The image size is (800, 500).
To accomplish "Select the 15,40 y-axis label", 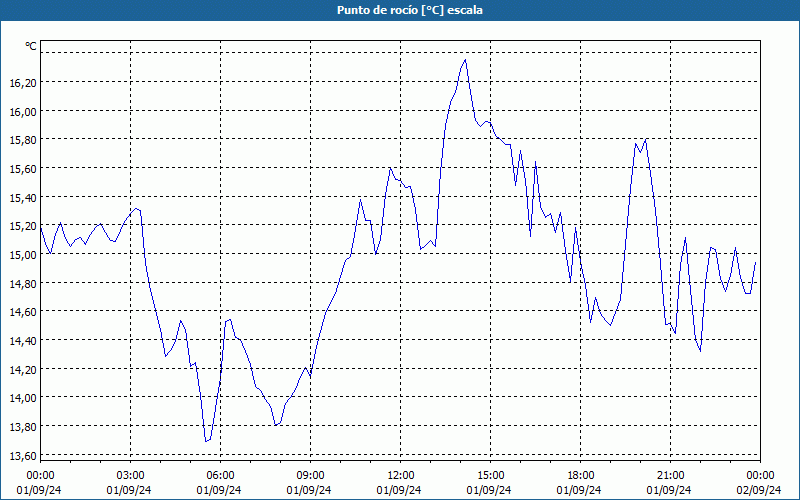I will tap(23, 197).
